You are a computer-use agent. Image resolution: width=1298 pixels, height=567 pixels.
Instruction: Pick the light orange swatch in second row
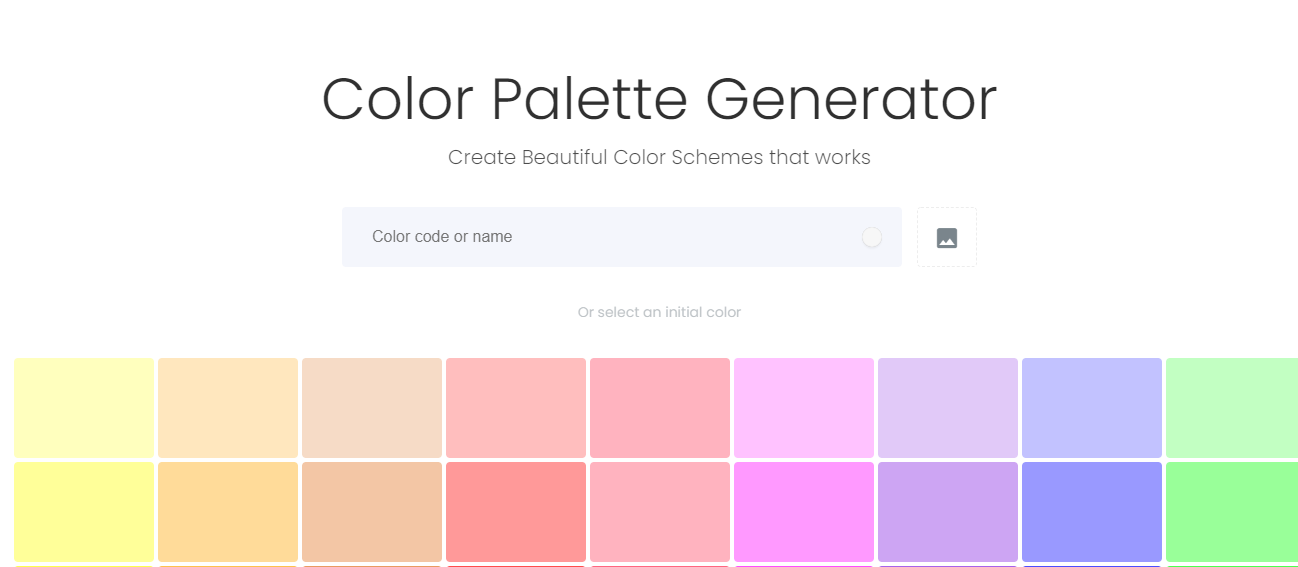228,511
